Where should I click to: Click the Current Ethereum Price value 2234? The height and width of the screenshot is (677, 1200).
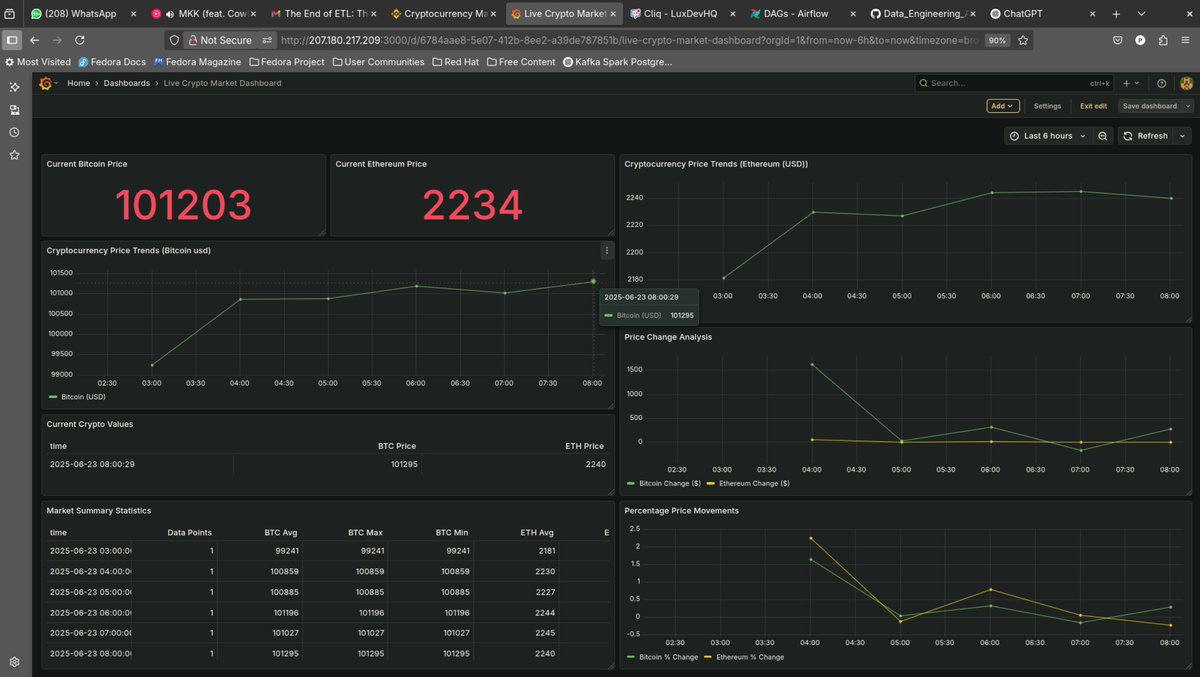pos(472,205)
